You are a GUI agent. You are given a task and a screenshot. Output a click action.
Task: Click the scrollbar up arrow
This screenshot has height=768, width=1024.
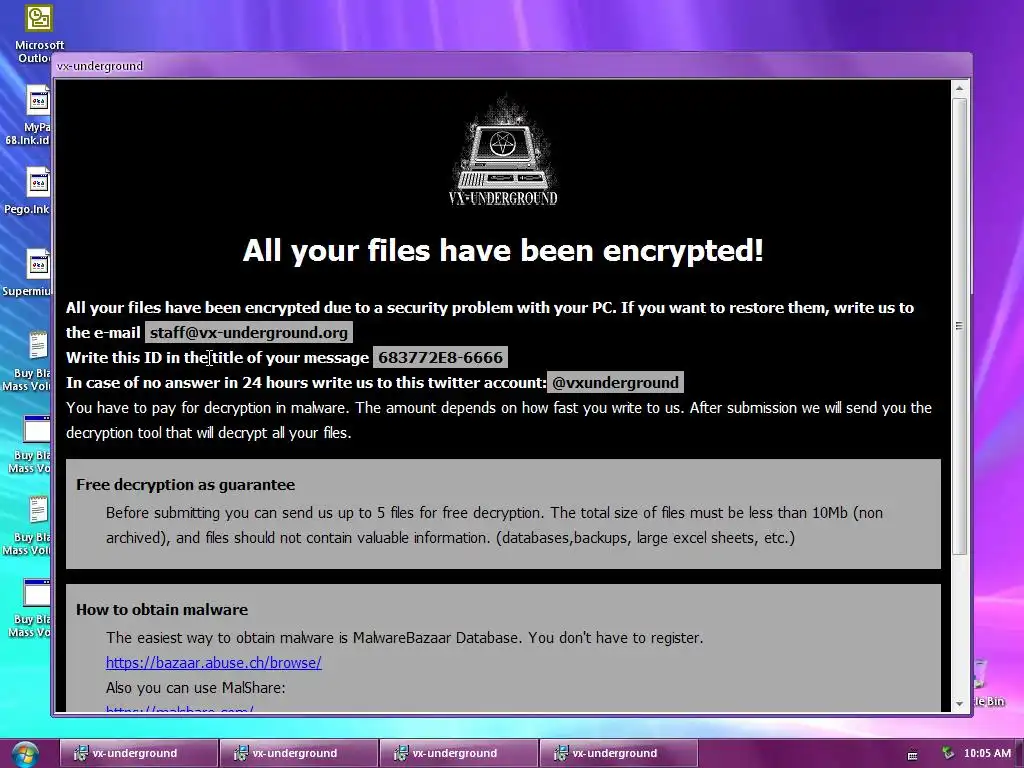pyautogui.click(x=959, y=88)
